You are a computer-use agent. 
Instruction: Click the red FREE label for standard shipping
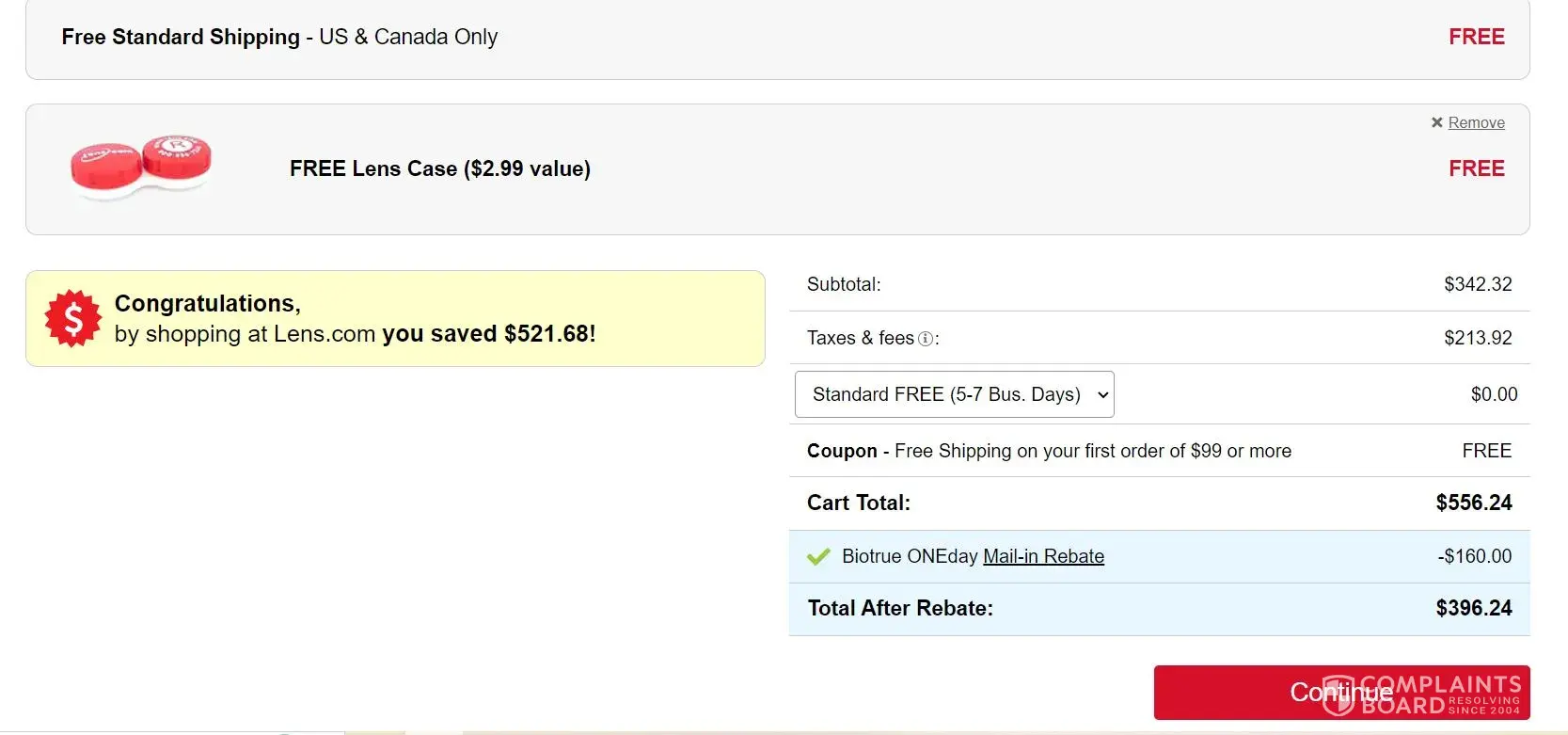pyautogui.click(x=1476, y=37)
